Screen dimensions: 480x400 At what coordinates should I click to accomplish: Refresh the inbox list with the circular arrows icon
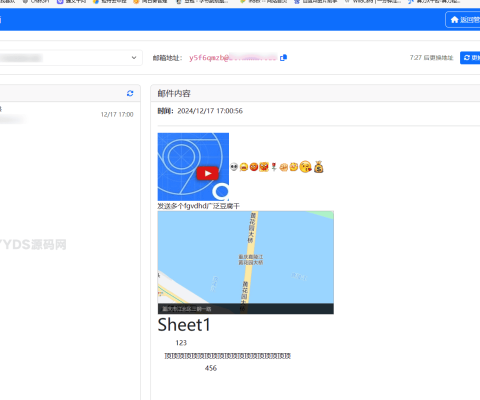coord(130,93)
